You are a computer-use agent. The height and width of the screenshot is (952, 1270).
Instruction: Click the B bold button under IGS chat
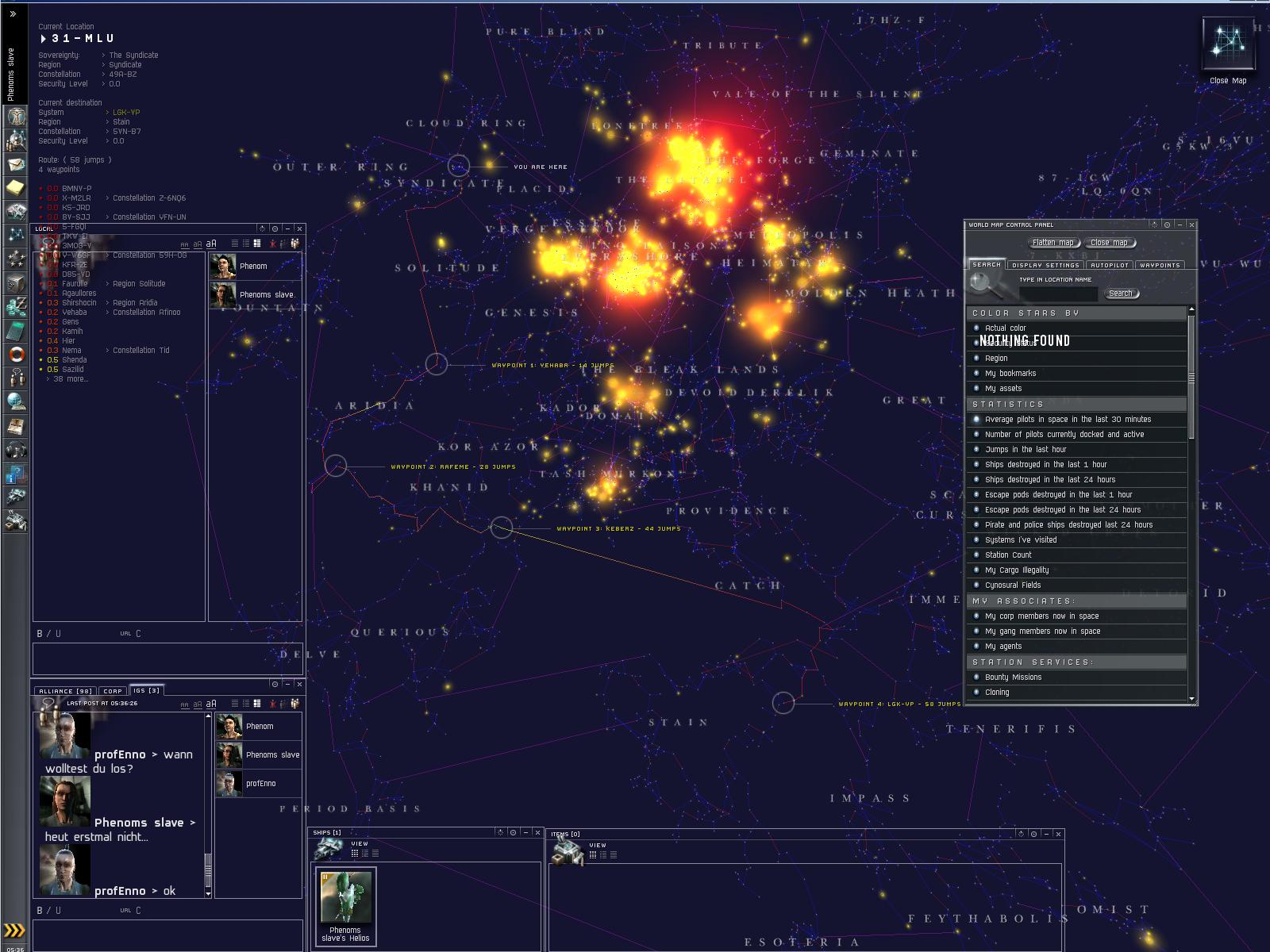click(x=40, y=911)
